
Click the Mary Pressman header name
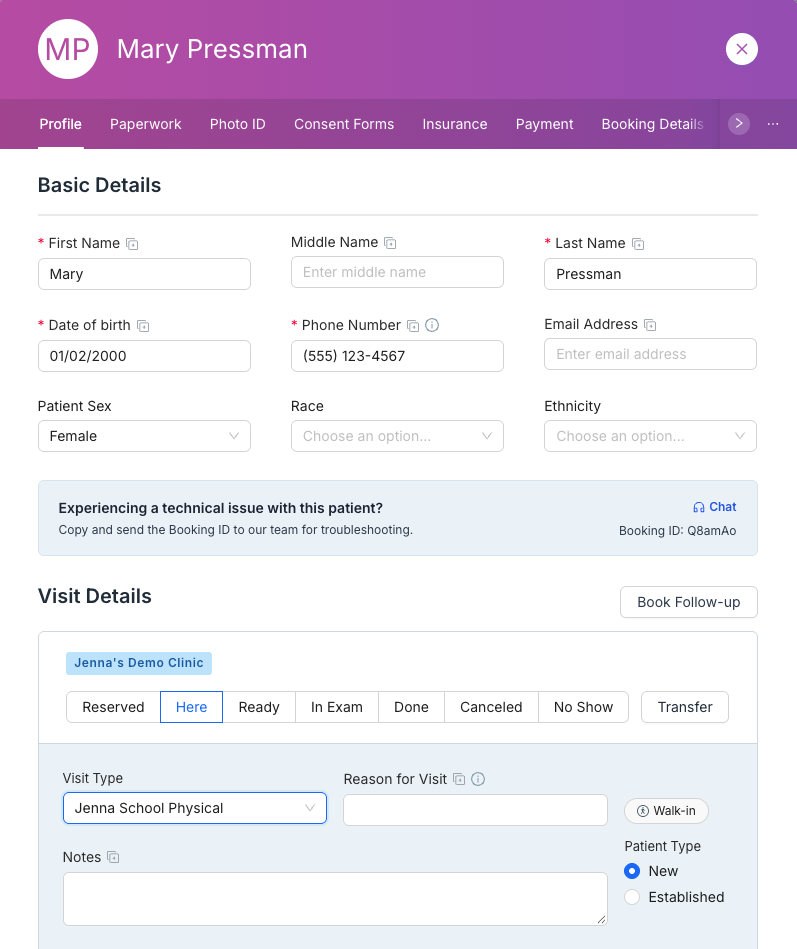tap(212, 49)
